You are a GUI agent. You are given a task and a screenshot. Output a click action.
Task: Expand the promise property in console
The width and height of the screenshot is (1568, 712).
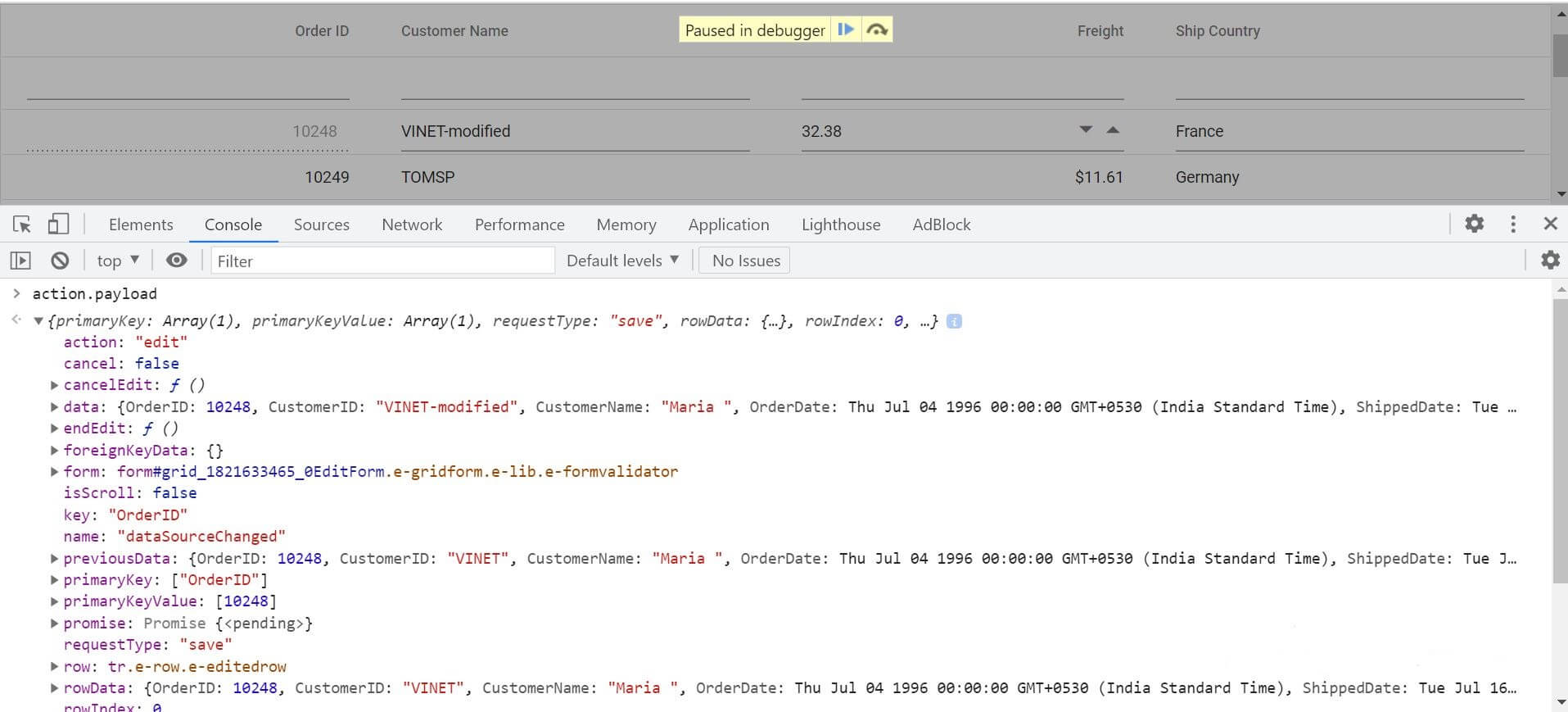(x=54, y=624)
